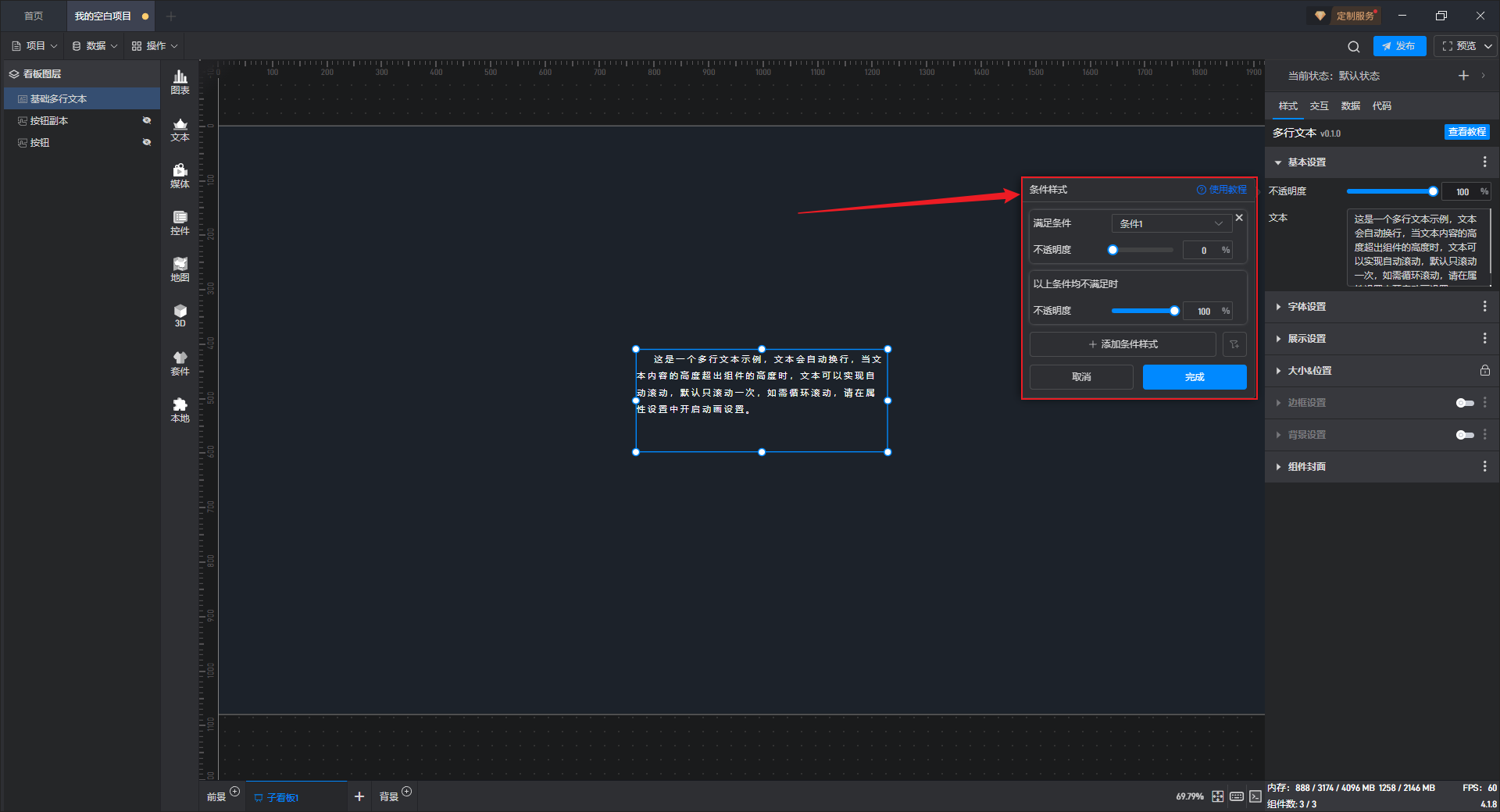Click the plus icon to add state
The height and width of the screenshot is (812, 1500).
[1463, 76]
